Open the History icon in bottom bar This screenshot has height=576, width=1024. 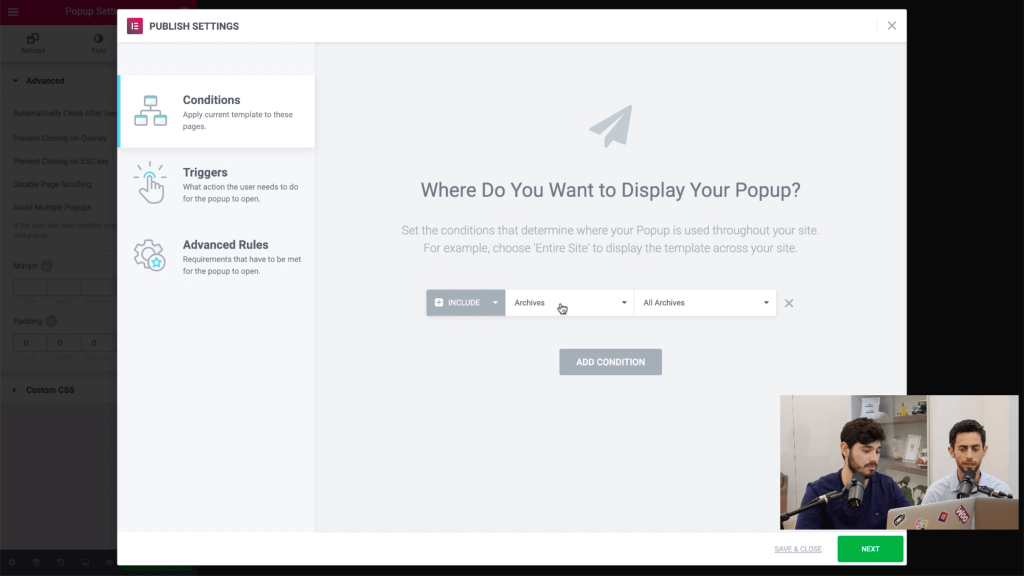[61, 563]
